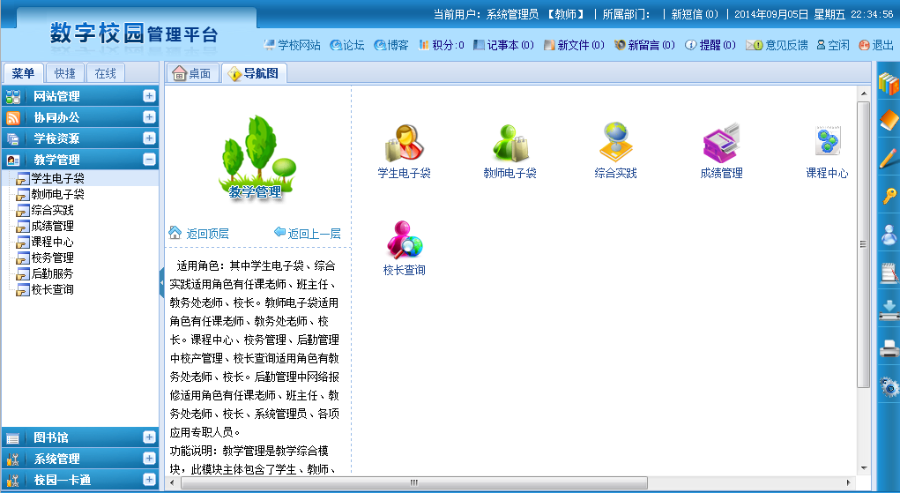Click 退出 to log out
This screenshot has height=493, width=900.
[x=876, y=45]
